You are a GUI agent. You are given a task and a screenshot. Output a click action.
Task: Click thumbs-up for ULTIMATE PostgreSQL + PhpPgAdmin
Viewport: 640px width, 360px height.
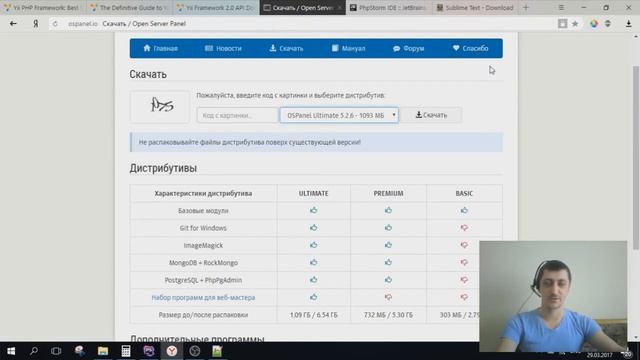tap(313, 280)
